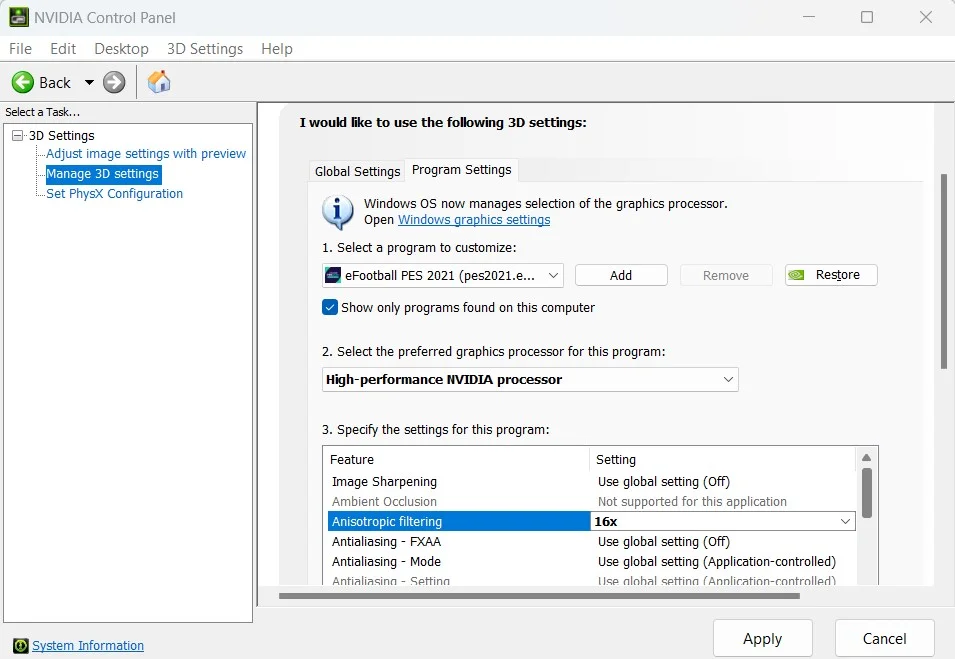The image size is (955, 659).
Task: Open the File menu
Action: (20, 49)
